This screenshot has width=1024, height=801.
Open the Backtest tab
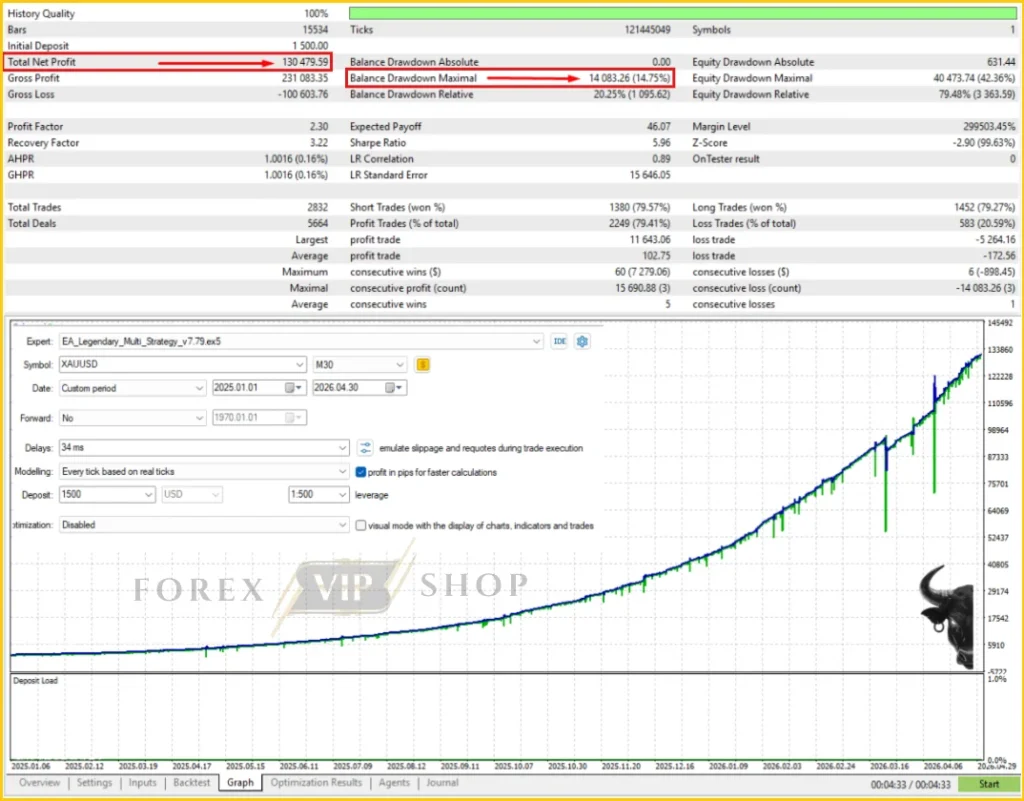pos(191,782)
